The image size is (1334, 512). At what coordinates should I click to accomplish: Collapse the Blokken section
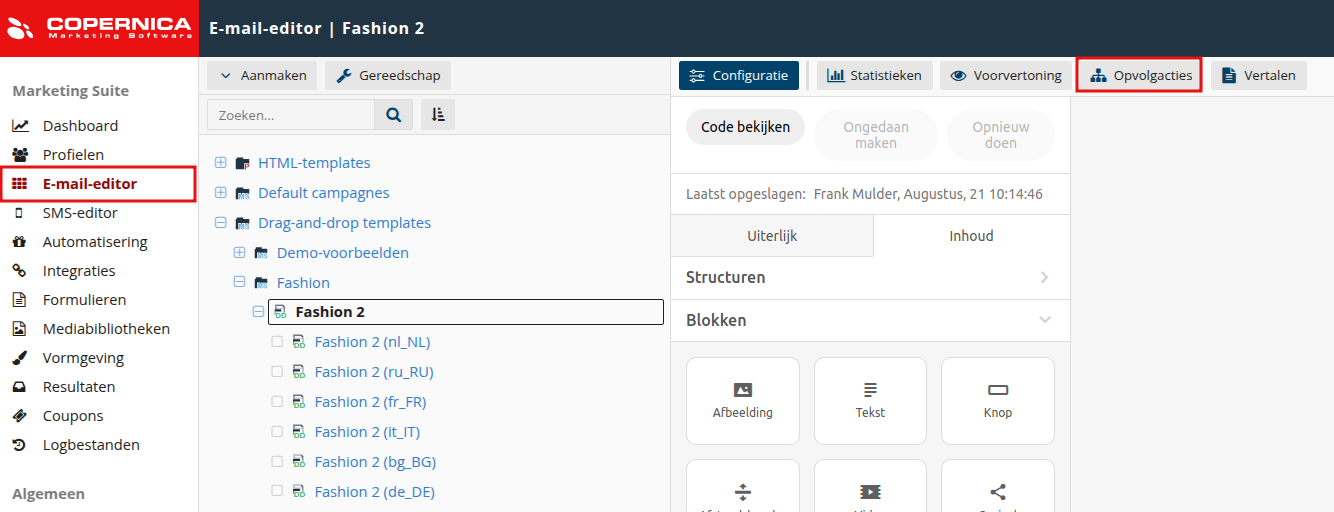click(1045, 320)
